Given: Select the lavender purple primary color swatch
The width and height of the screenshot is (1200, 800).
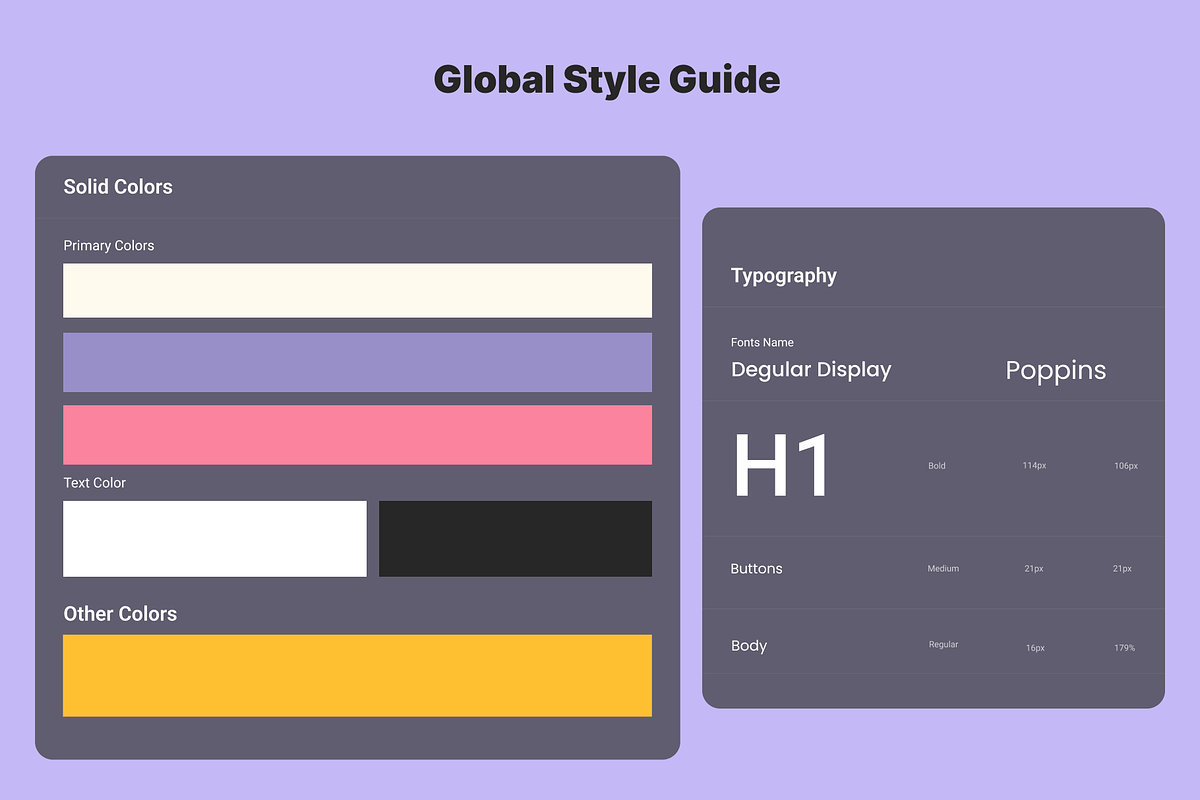Looking at the screenshot, I should click(357, 362).
